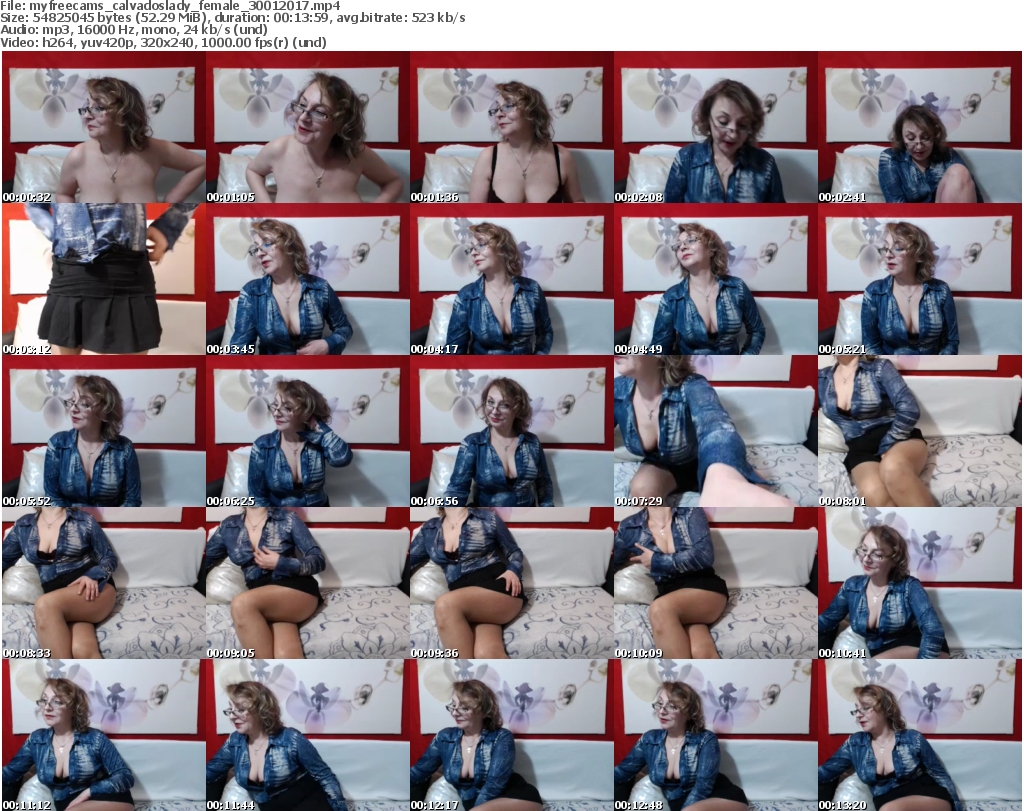Select the thumbnail stamped 00:01:05
This screenshot has height=811, width=1024.
tap(308, 127)
